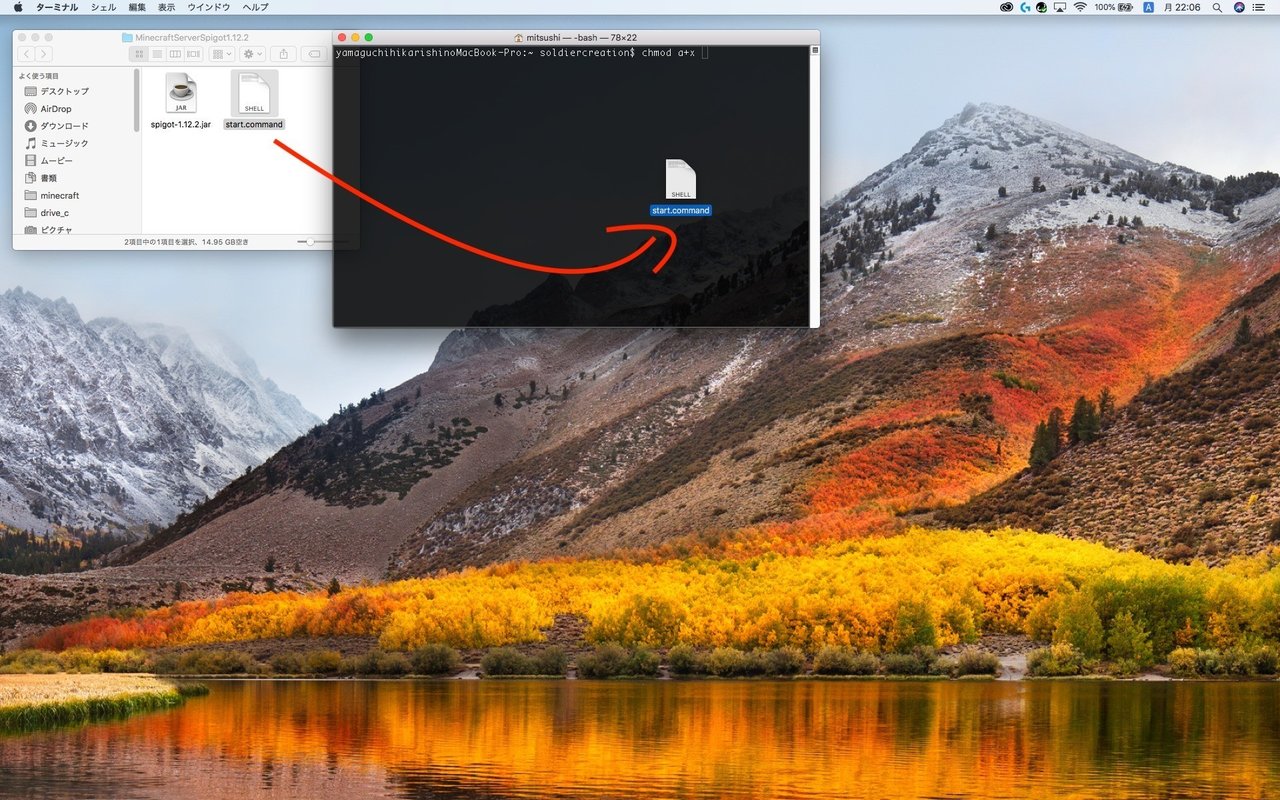Screen dimensions: 1280x800
Task: Open the 表示 menu in menu bar
Action: point(167,7)
